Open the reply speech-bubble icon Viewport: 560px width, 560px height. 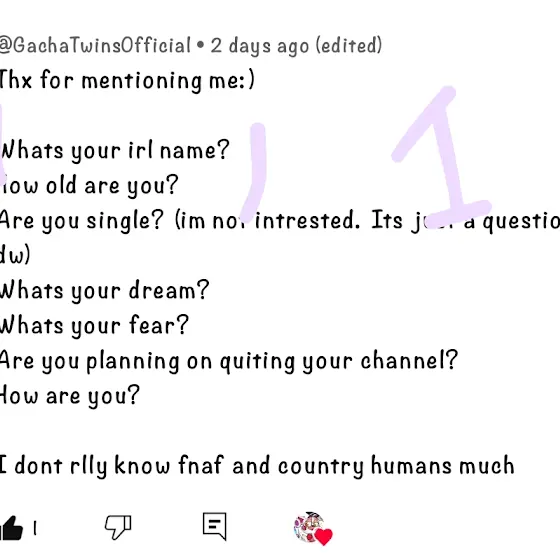215,526
